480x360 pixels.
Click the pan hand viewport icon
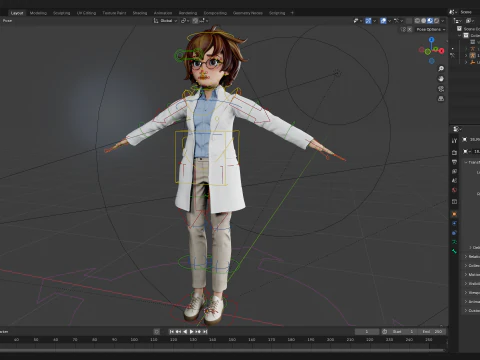[x=441, y=79]
